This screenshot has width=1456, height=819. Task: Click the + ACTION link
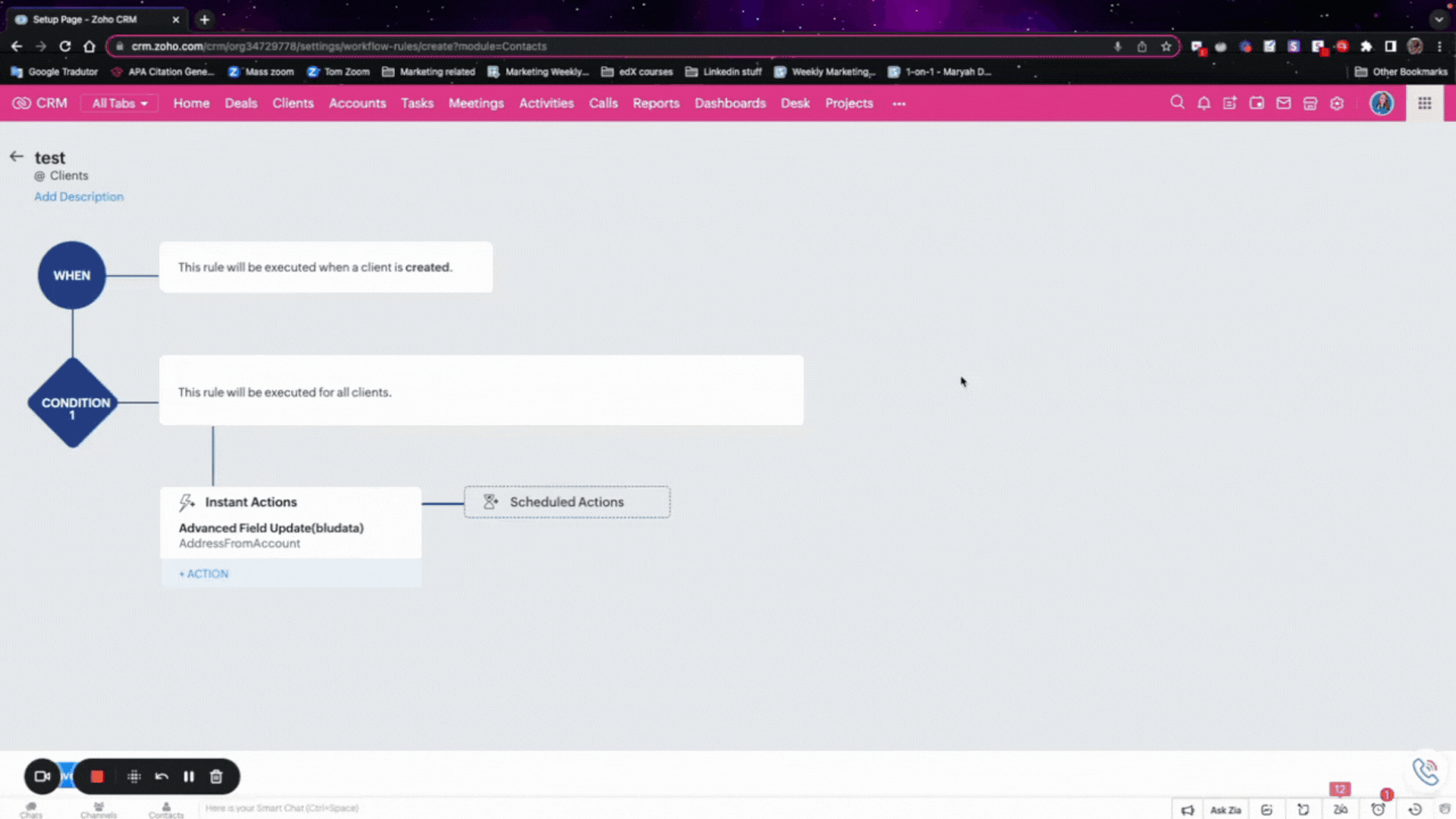click(203, 574)
